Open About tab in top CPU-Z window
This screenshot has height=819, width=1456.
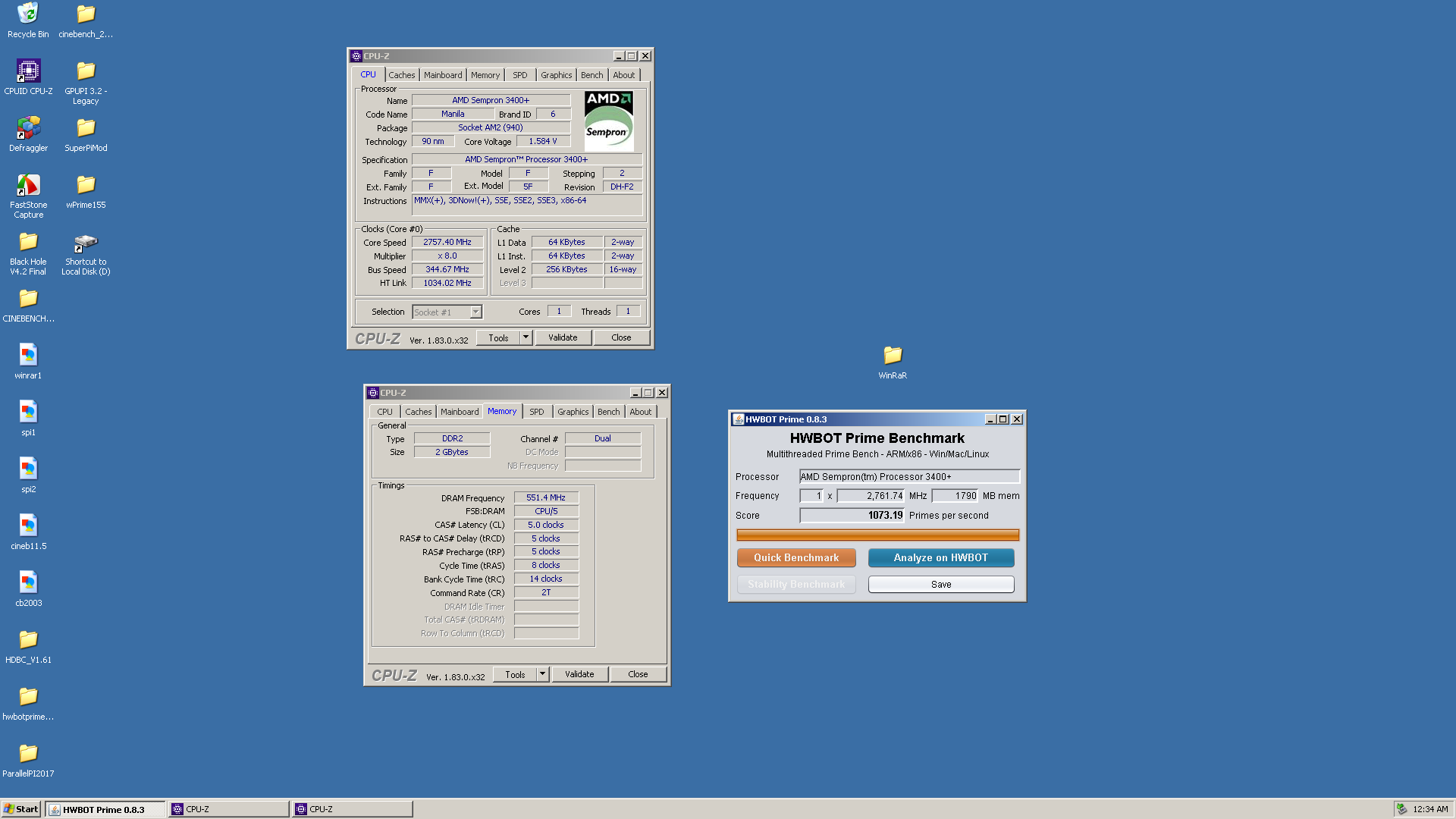pos(624,75)
